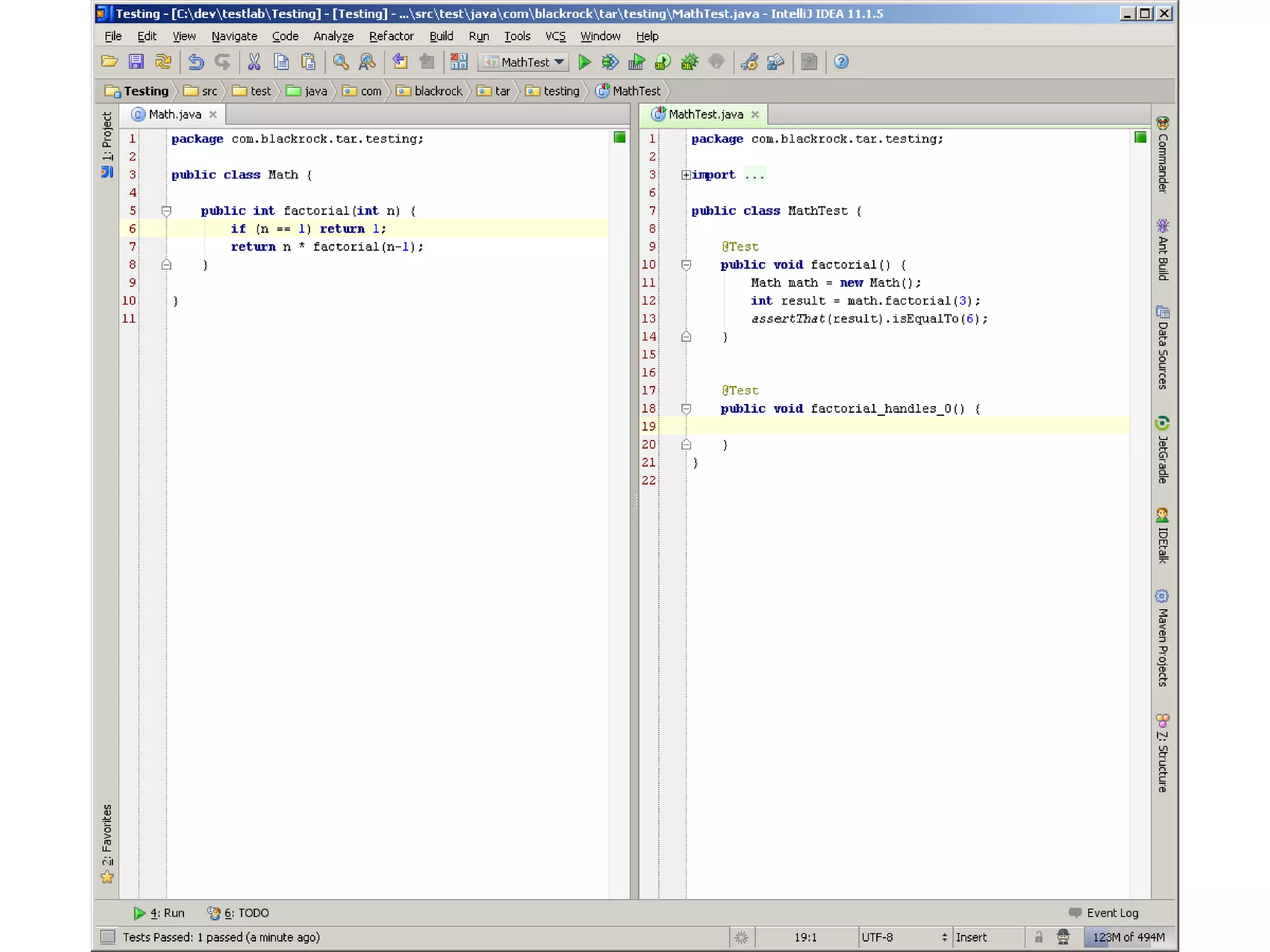Open the 4: Run tool window

(159, 912)
